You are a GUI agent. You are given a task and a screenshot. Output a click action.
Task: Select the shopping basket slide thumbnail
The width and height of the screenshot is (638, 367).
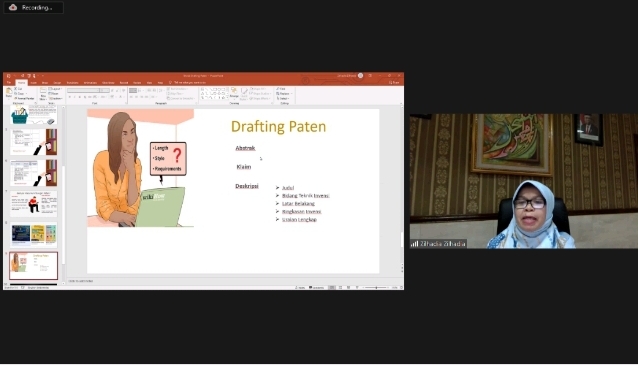click(x=33, y=116)
